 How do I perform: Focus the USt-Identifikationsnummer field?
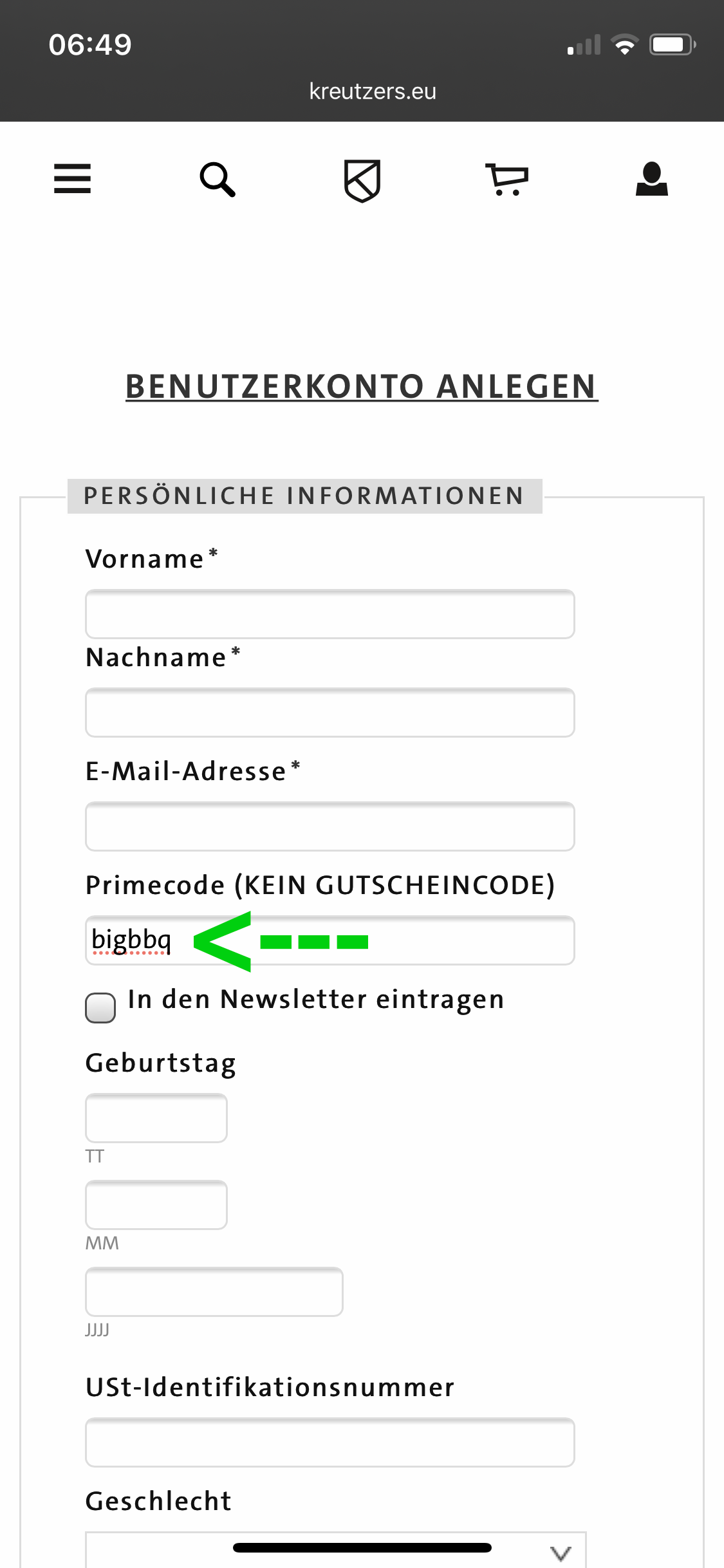(x=330, y=1442)
